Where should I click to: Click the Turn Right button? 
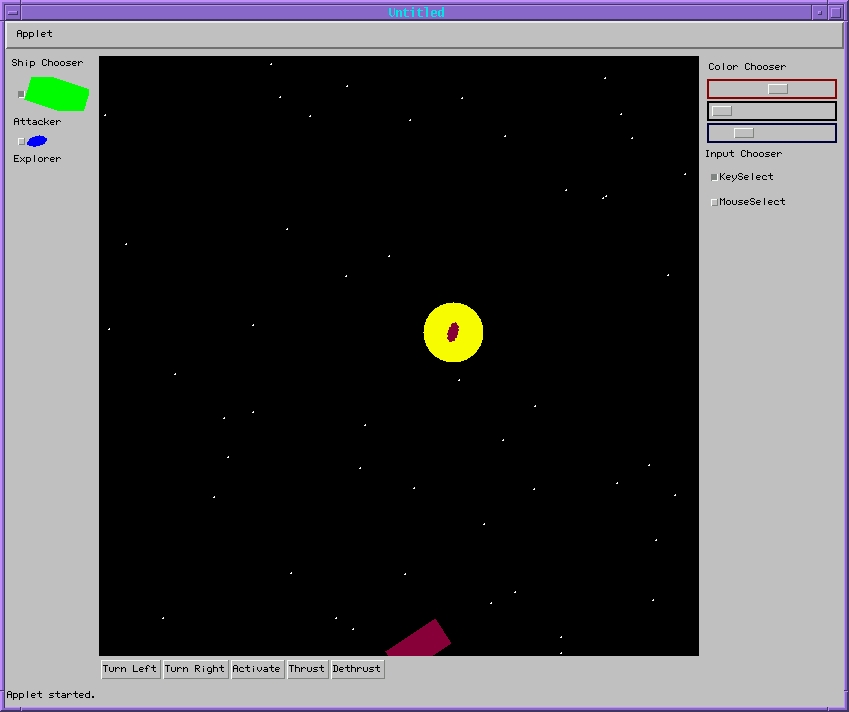[x=195, y=669]
